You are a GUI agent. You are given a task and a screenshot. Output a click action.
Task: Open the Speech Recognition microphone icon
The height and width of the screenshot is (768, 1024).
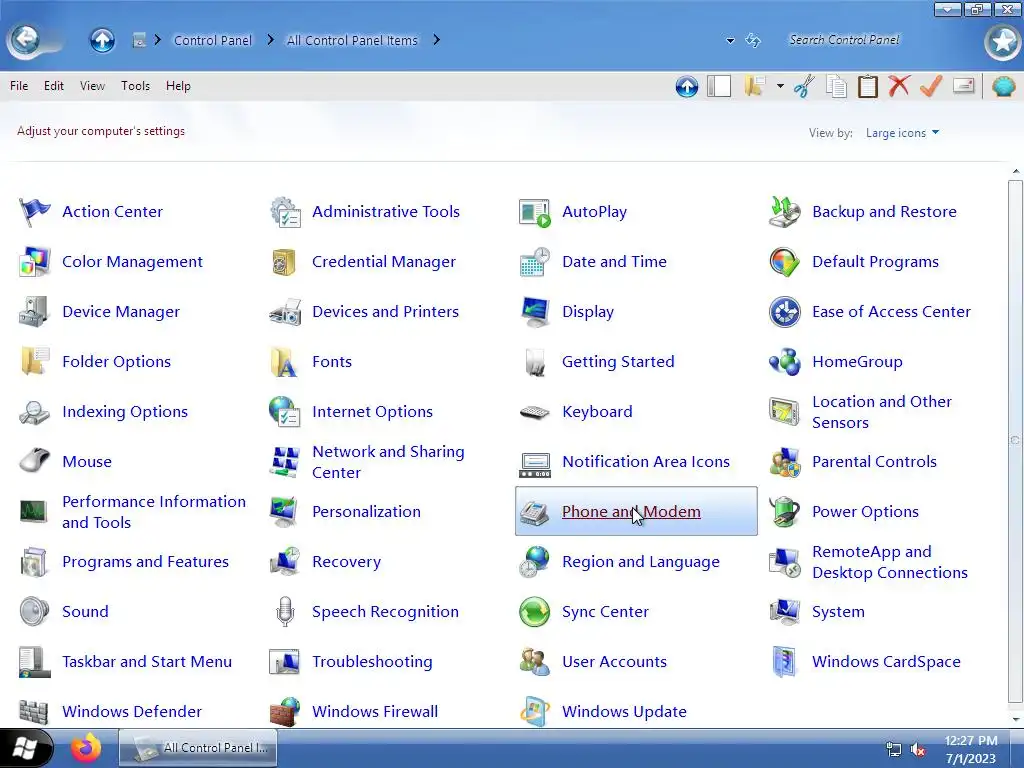pyautogui.click(x=285, y=612)
